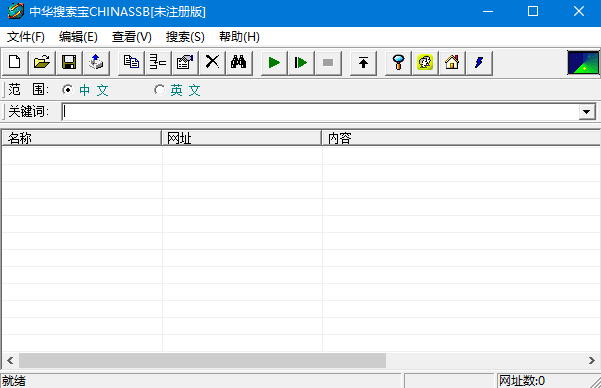
Task: Sort by the 名称 column header
Action: coord(82,138)
